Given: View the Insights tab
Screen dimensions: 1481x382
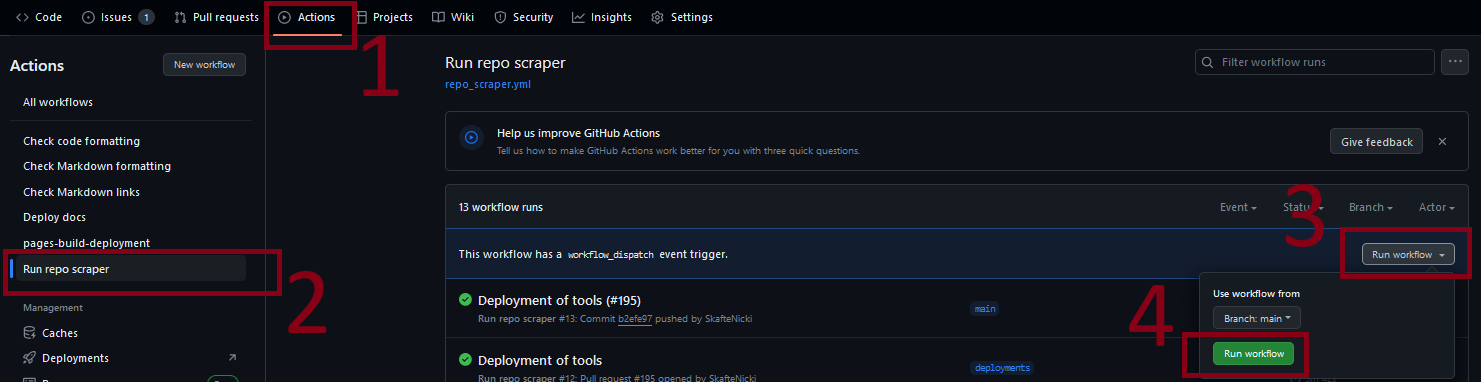Looking at the screenshot, I should pyautogui.click(x=602, y=17).
